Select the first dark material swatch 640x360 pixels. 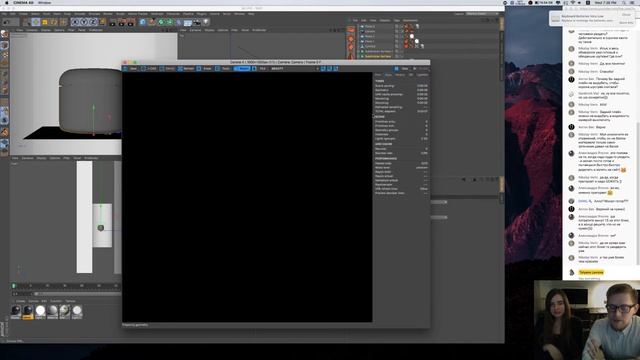coord(16,311)
